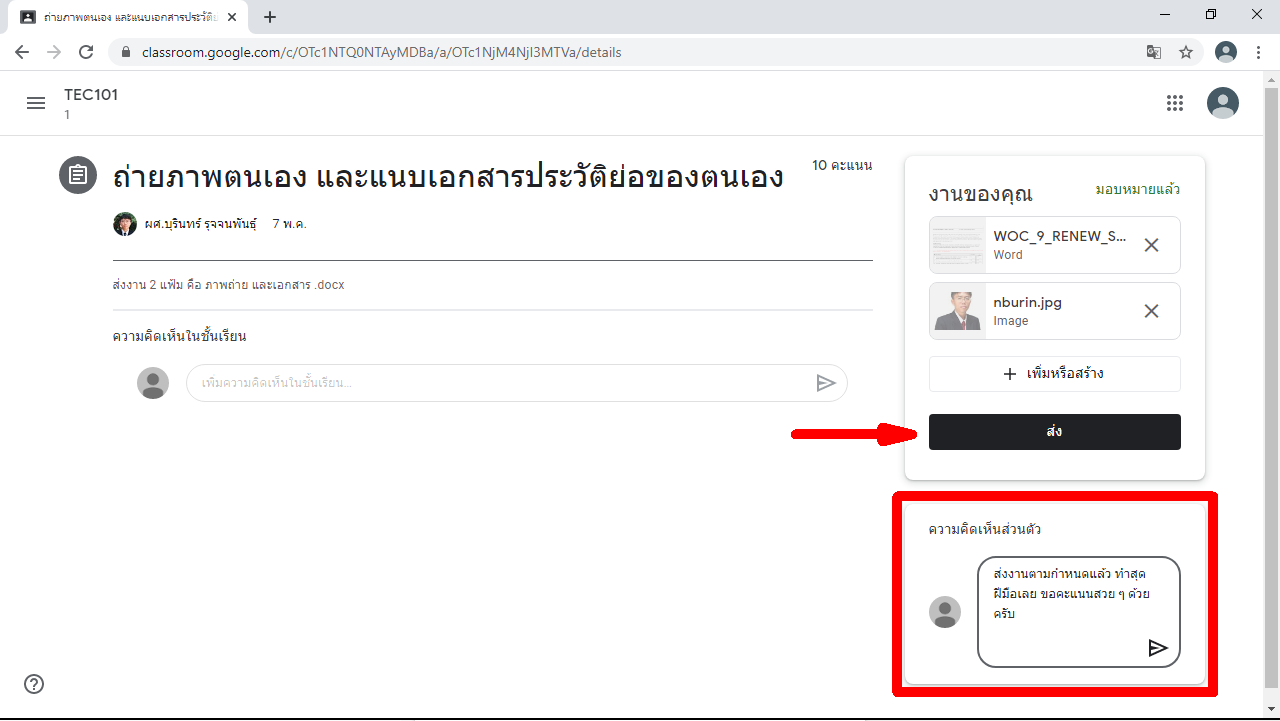This screenshot has height=721, width=1280.
Task: Post the class comment using send icon
Action: 825,383
